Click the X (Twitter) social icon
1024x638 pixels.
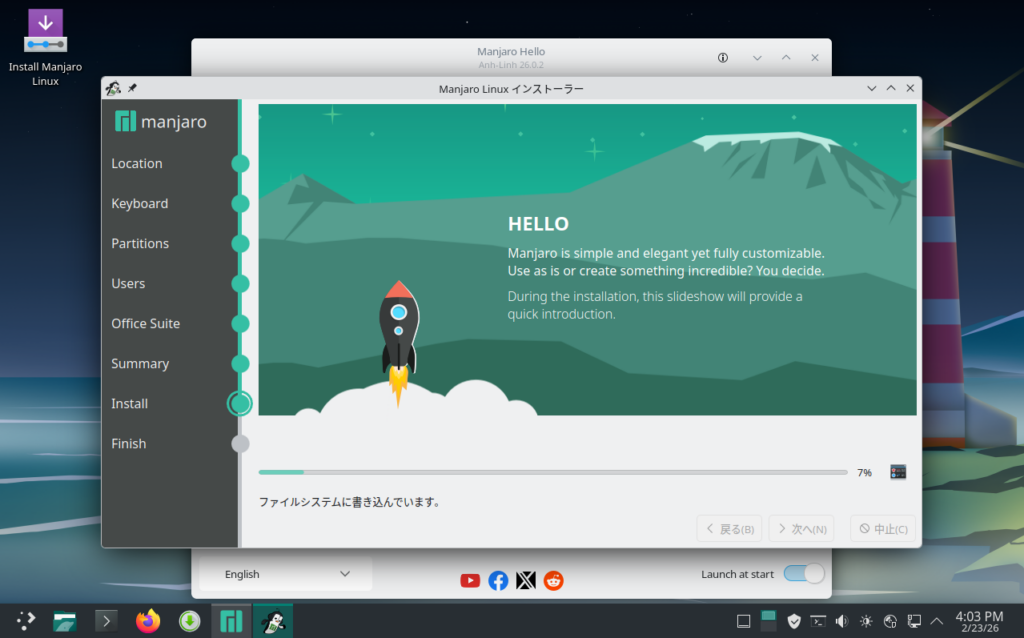click(x=526, y=580)
